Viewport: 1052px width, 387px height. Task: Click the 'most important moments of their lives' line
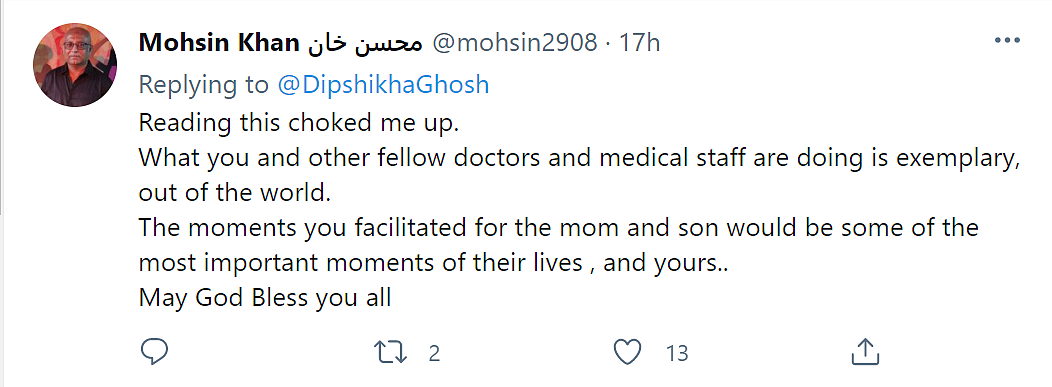coord(433,263)
